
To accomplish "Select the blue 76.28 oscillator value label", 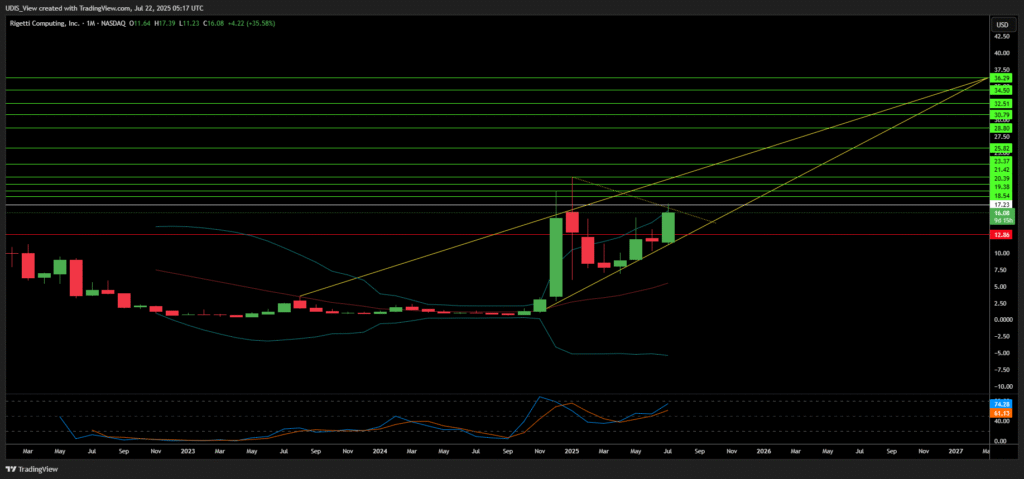I will pos(1001,403).
